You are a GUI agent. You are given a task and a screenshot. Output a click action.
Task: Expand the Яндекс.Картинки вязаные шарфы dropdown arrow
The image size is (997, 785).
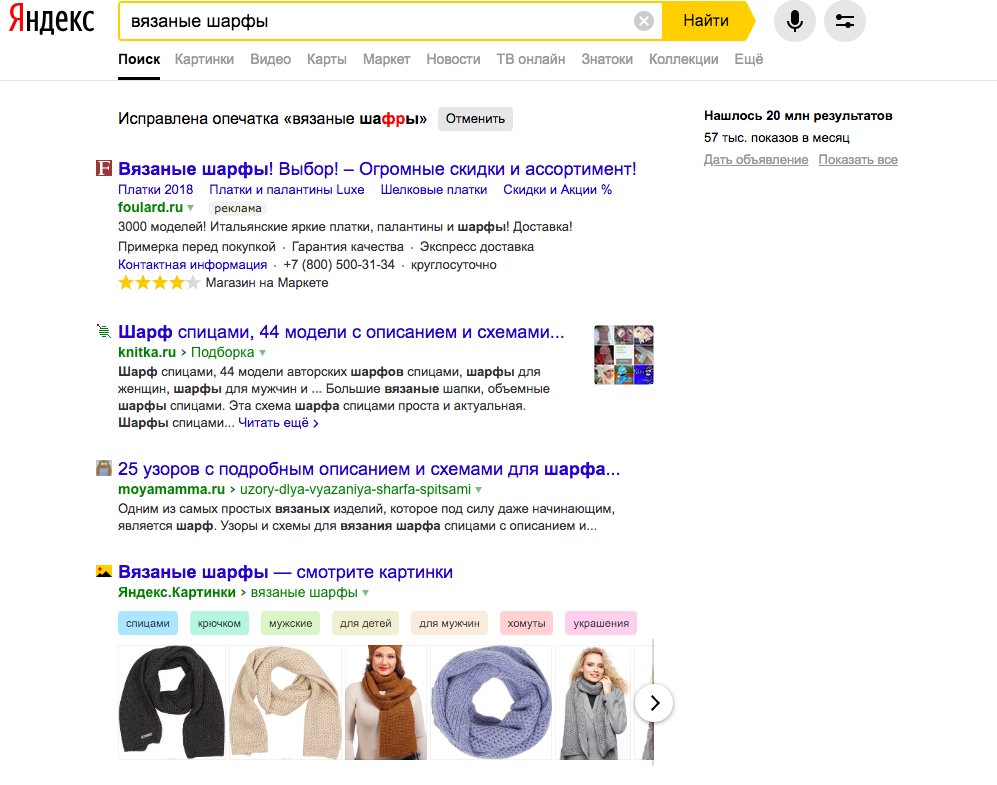(366, 593)
